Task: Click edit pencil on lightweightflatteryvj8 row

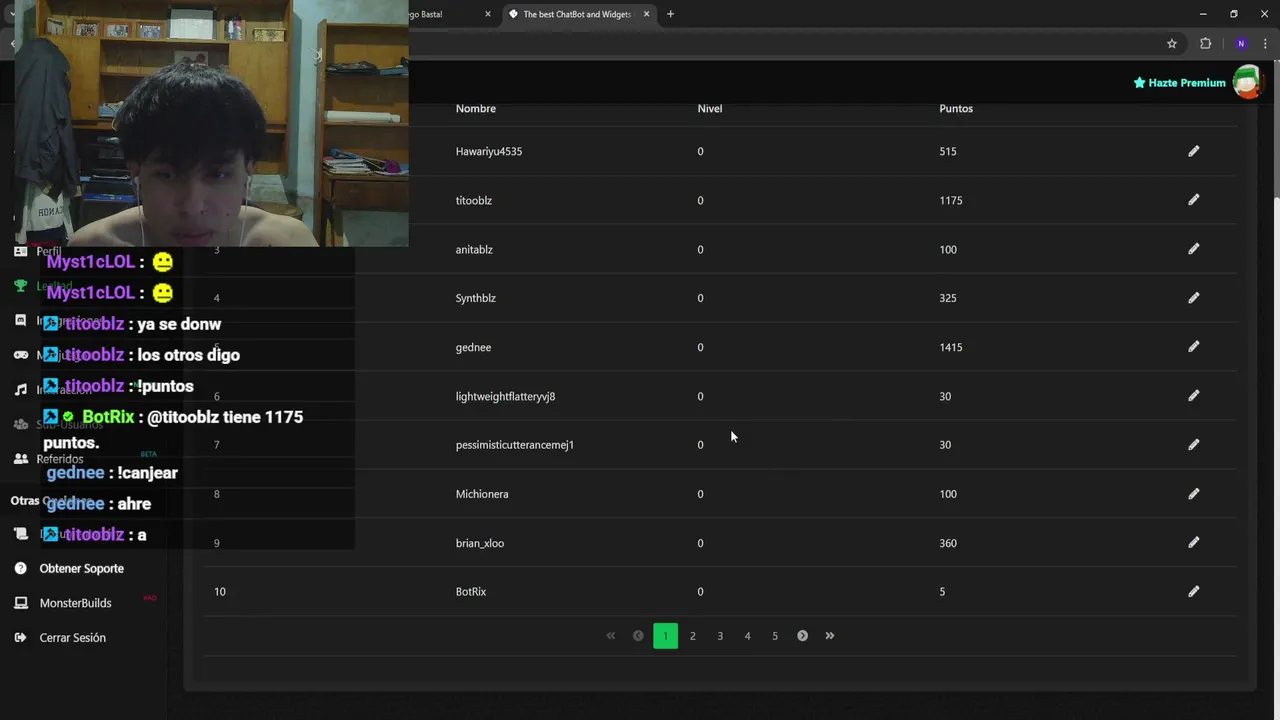Action: [1193, 396]
